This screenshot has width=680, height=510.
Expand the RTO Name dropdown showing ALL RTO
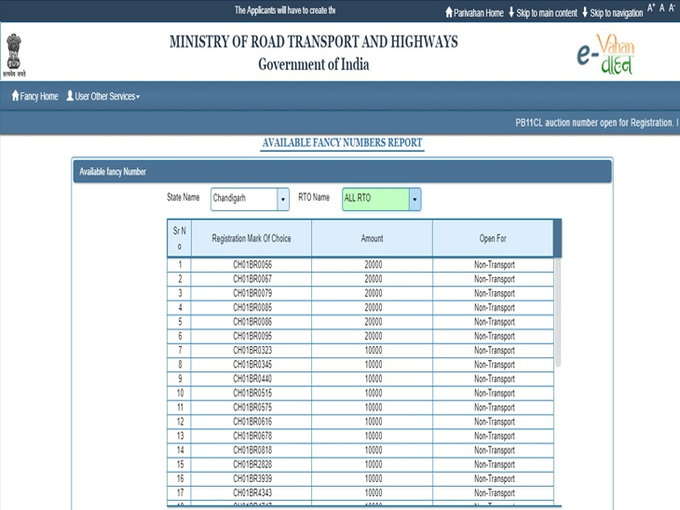381,199
